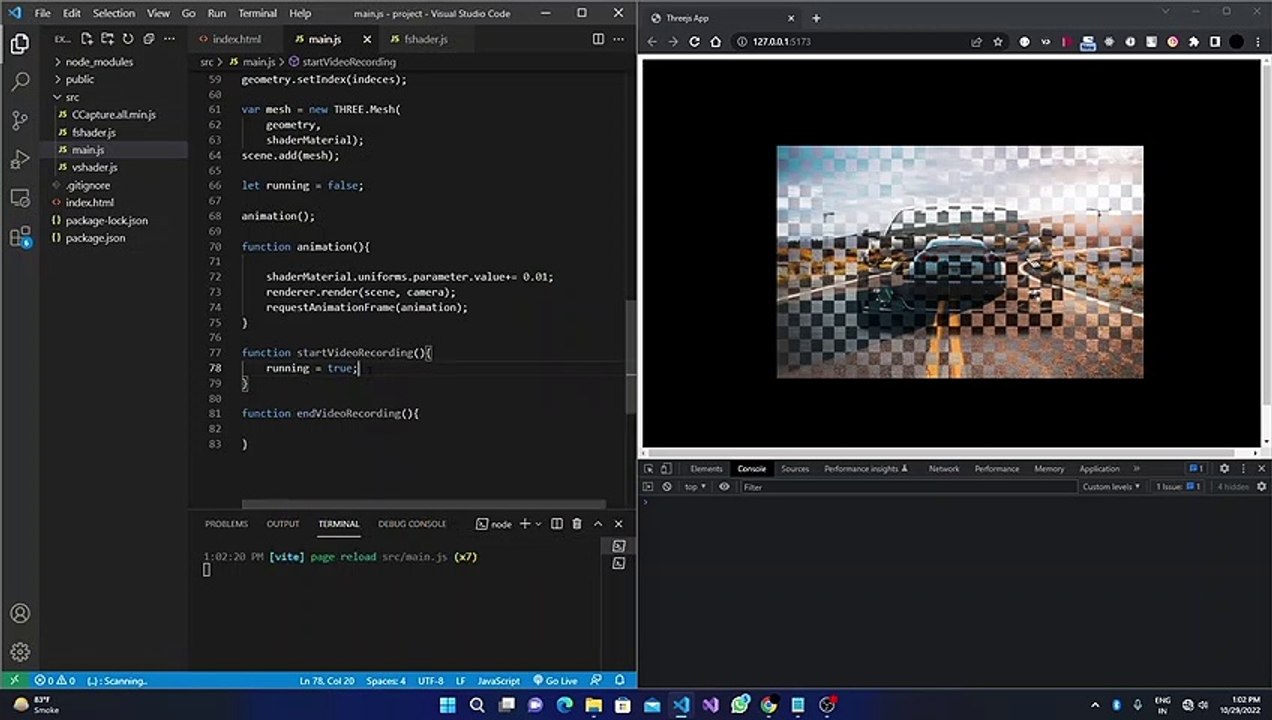Show more DevTools tabs chevron
The image size is (1272, 720).
tap(1135, 468)
